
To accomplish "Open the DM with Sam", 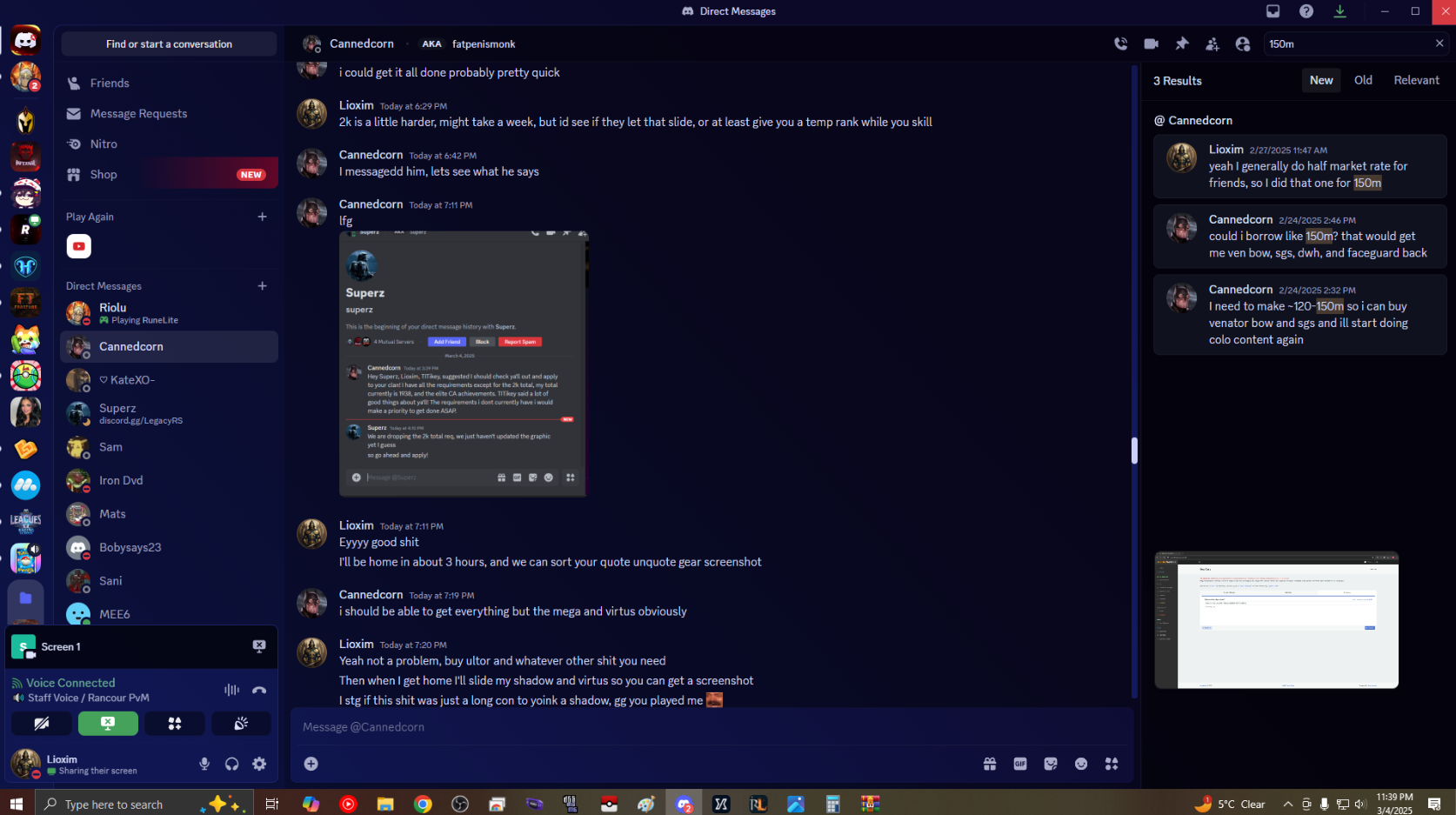I will pos(170,447).
